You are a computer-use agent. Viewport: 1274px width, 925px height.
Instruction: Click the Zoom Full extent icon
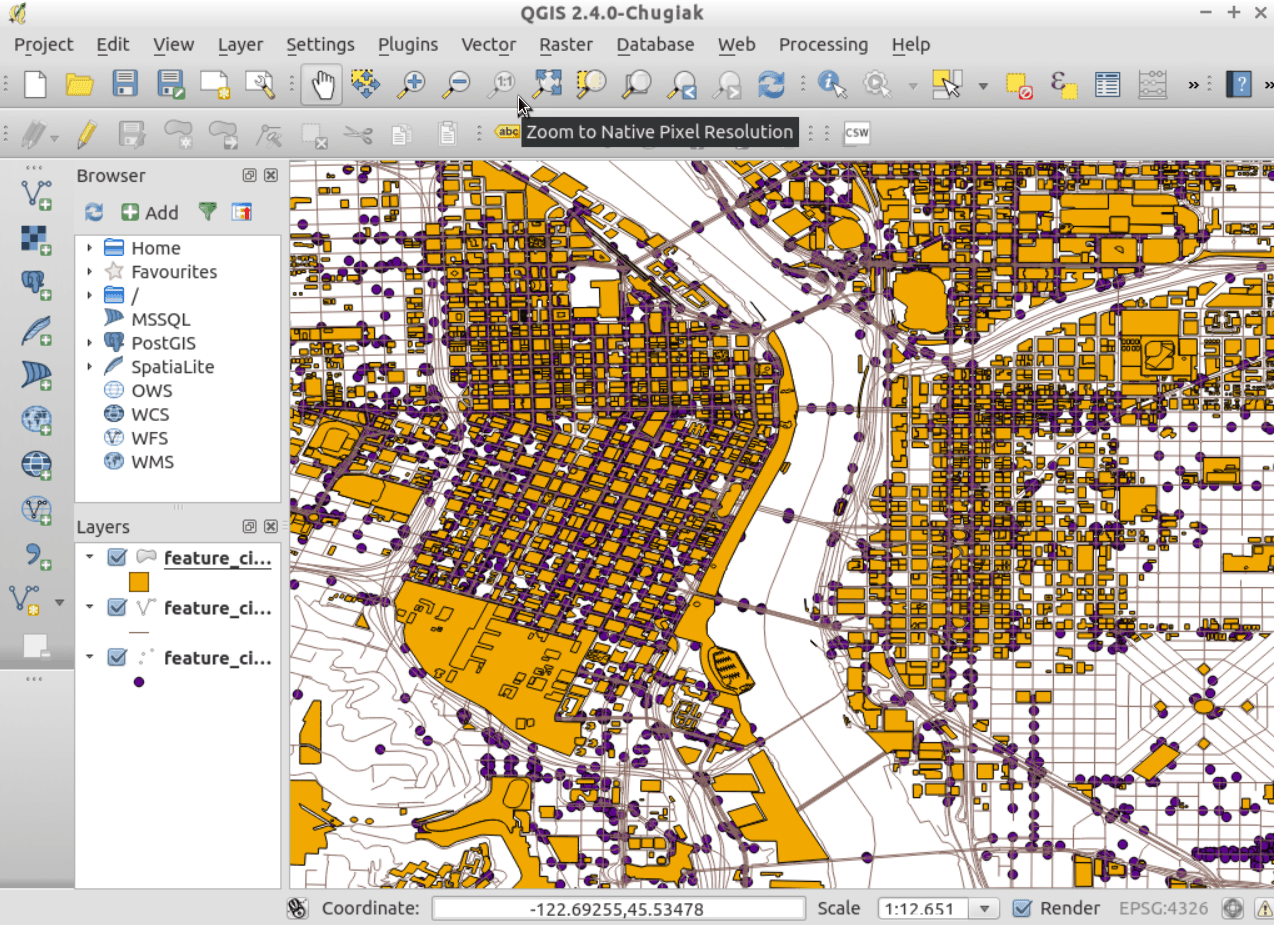(546, 85)
